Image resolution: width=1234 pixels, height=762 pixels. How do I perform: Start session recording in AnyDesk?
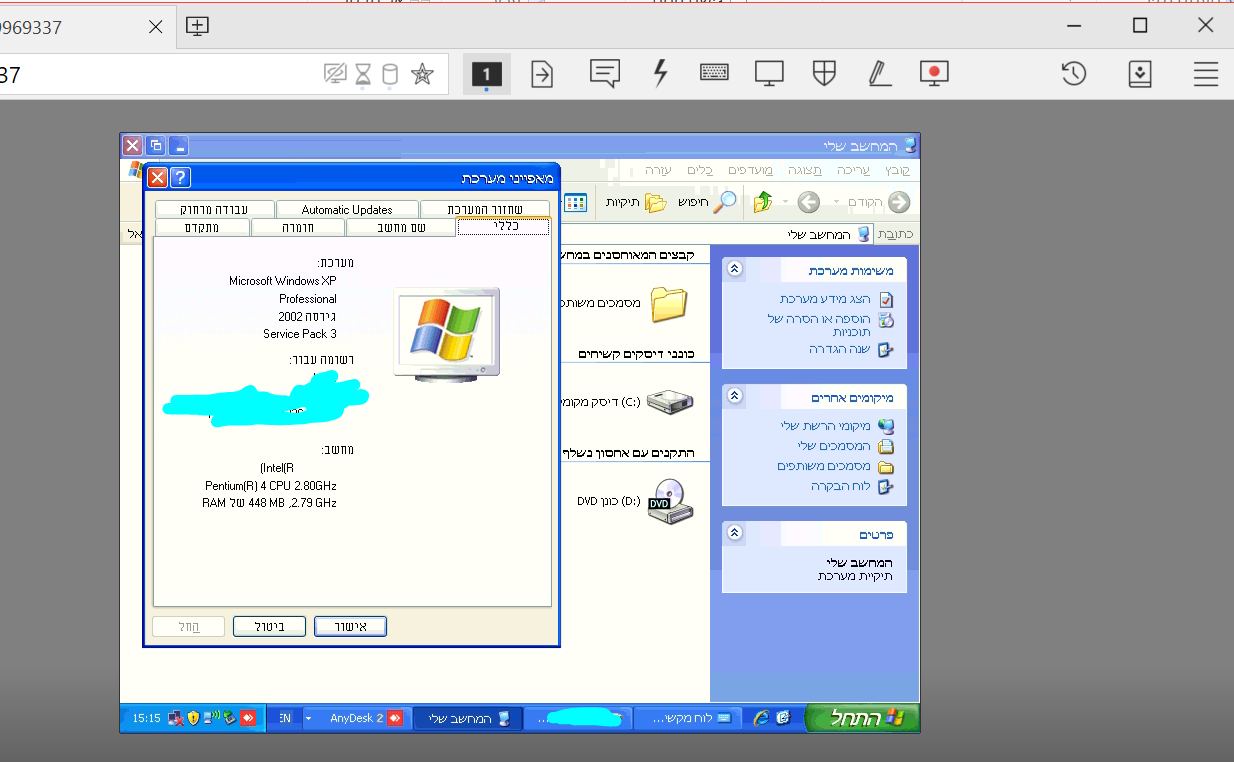[934, 73]
